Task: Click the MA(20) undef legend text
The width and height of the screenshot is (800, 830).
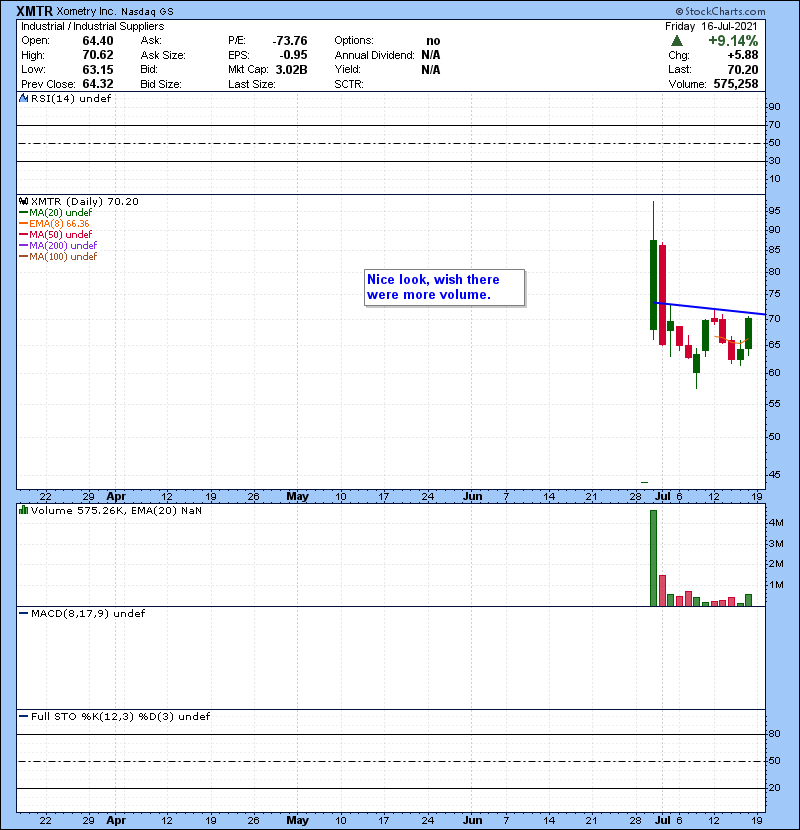Action: [x=60, y=213]
